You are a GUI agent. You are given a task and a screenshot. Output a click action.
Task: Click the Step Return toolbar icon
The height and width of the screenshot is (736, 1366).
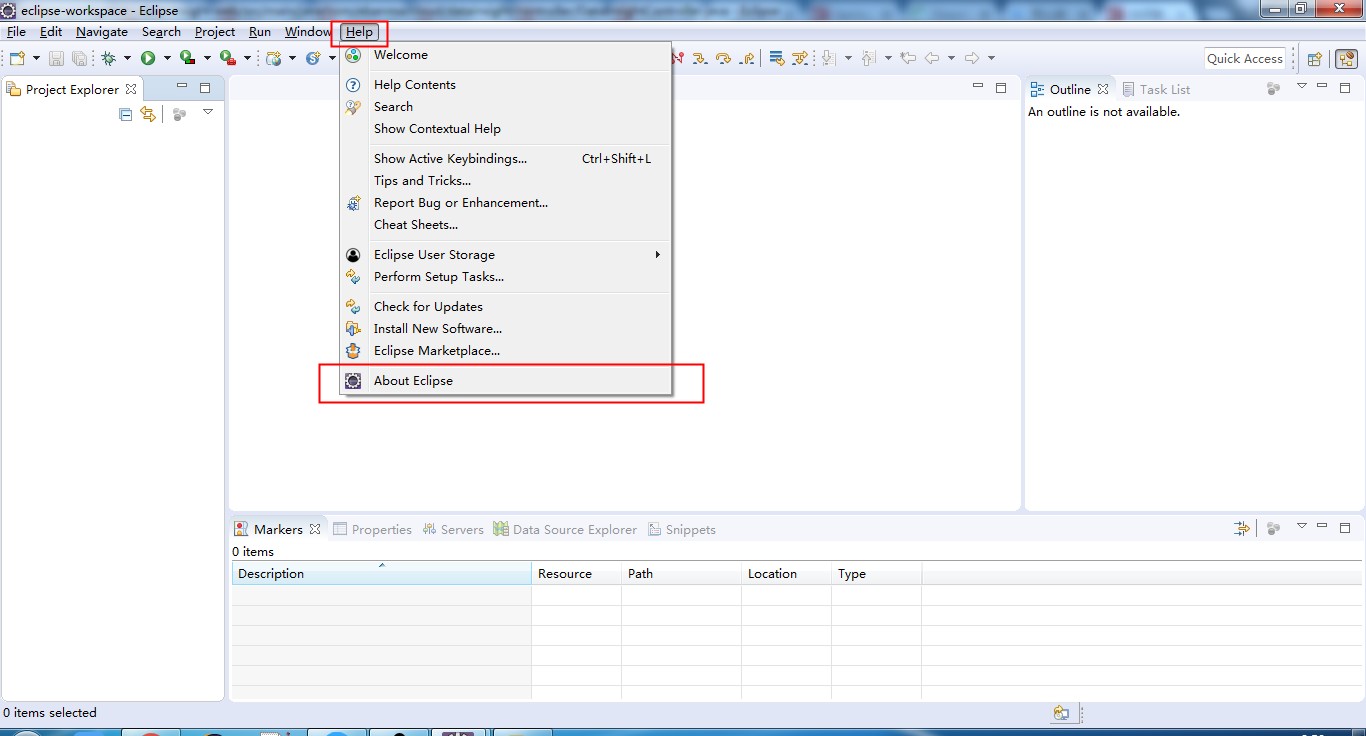tap(748, 58)
